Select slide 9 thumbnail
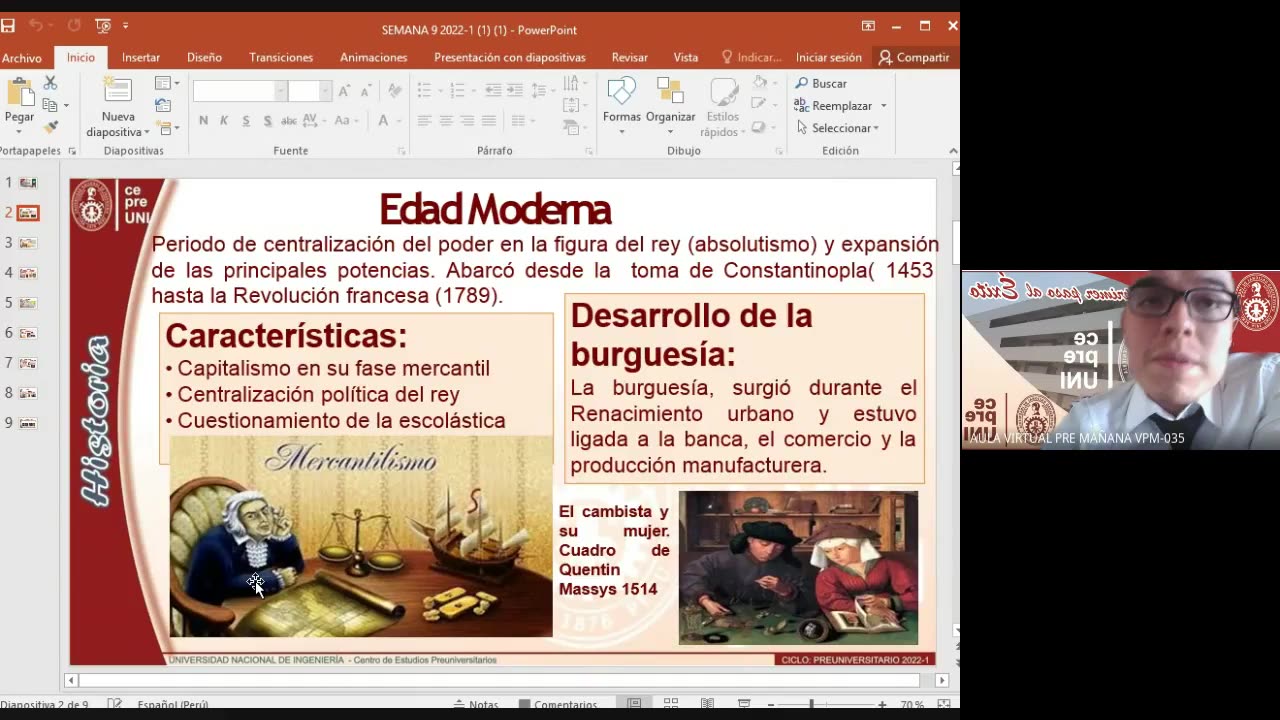The width and height of the screenshot is (1280, 720). click(x=28, y=423)
